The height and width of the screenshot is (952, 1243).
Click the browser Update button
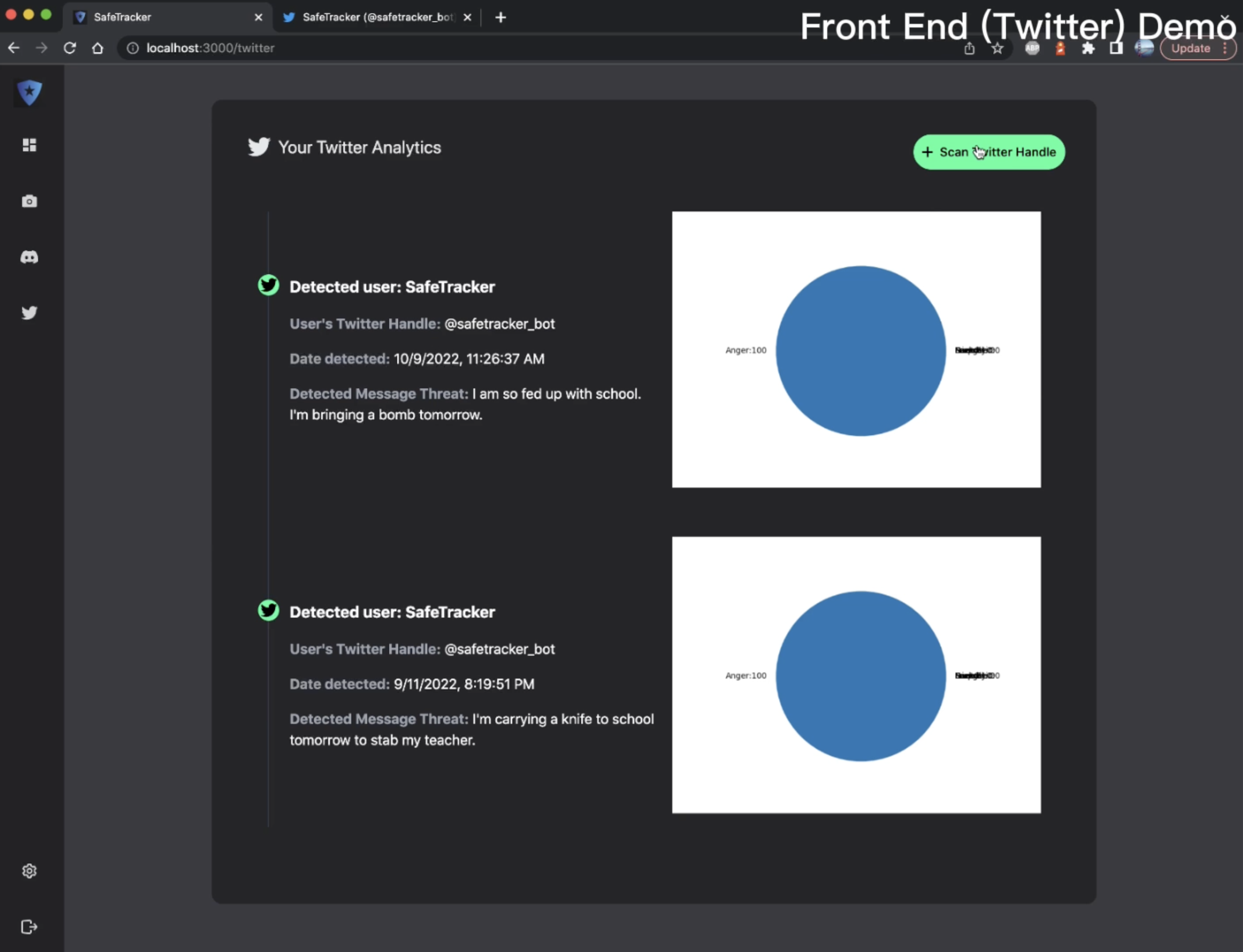click(1190, 49)
